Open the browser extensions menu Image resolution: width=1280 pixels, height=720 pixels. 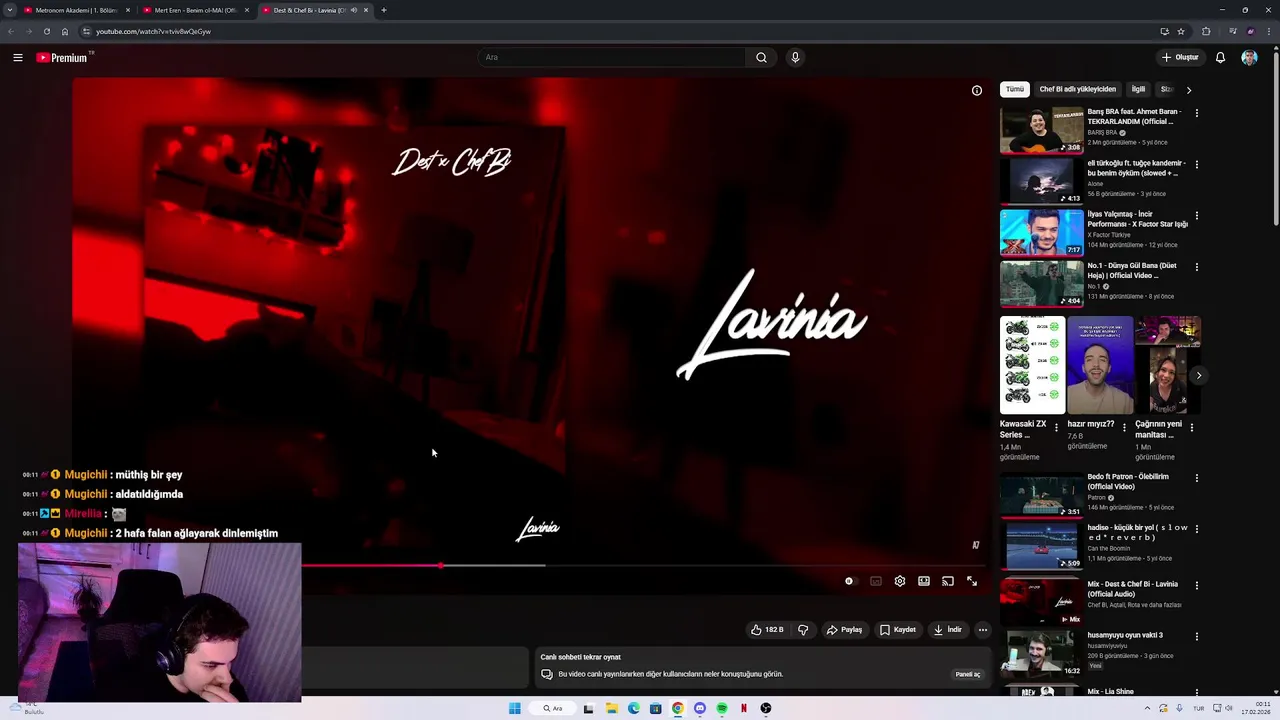click(1206, 31)
